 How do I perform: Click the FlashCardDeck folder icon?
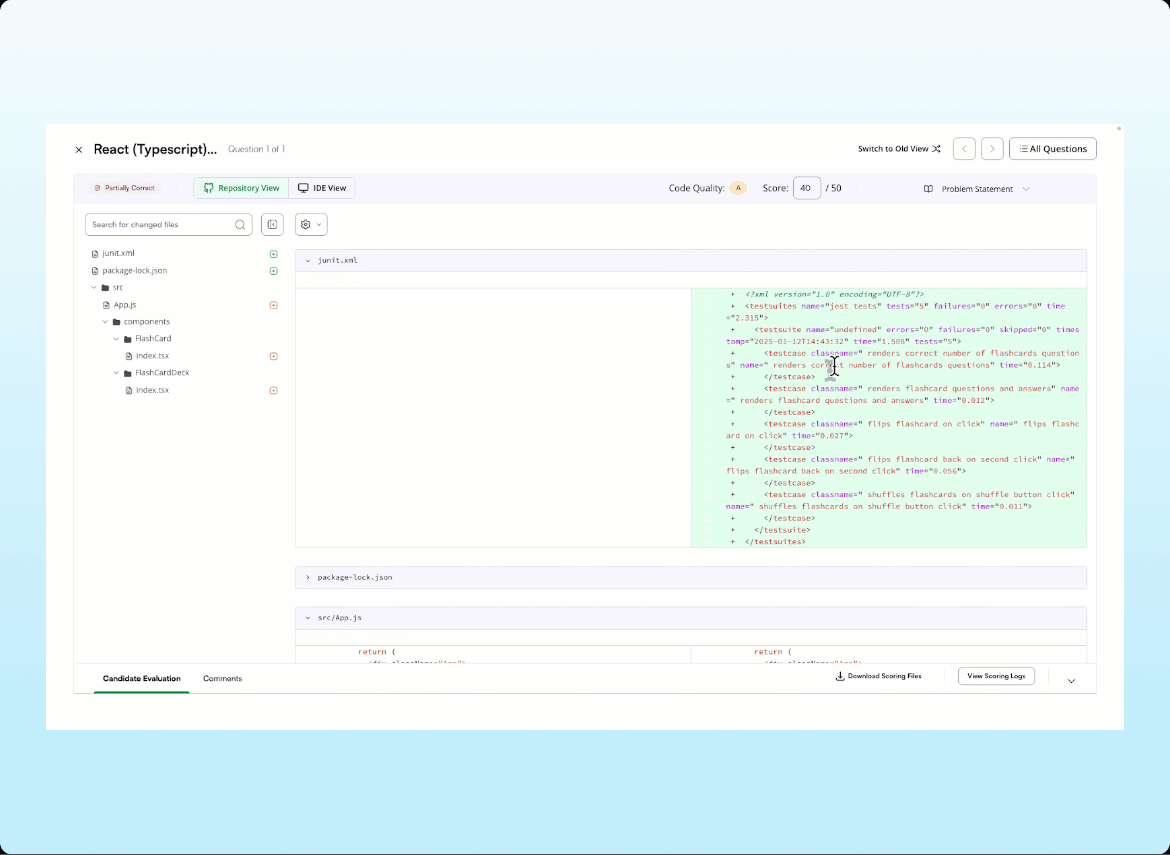pyautogui.click(x=128, y=374)
